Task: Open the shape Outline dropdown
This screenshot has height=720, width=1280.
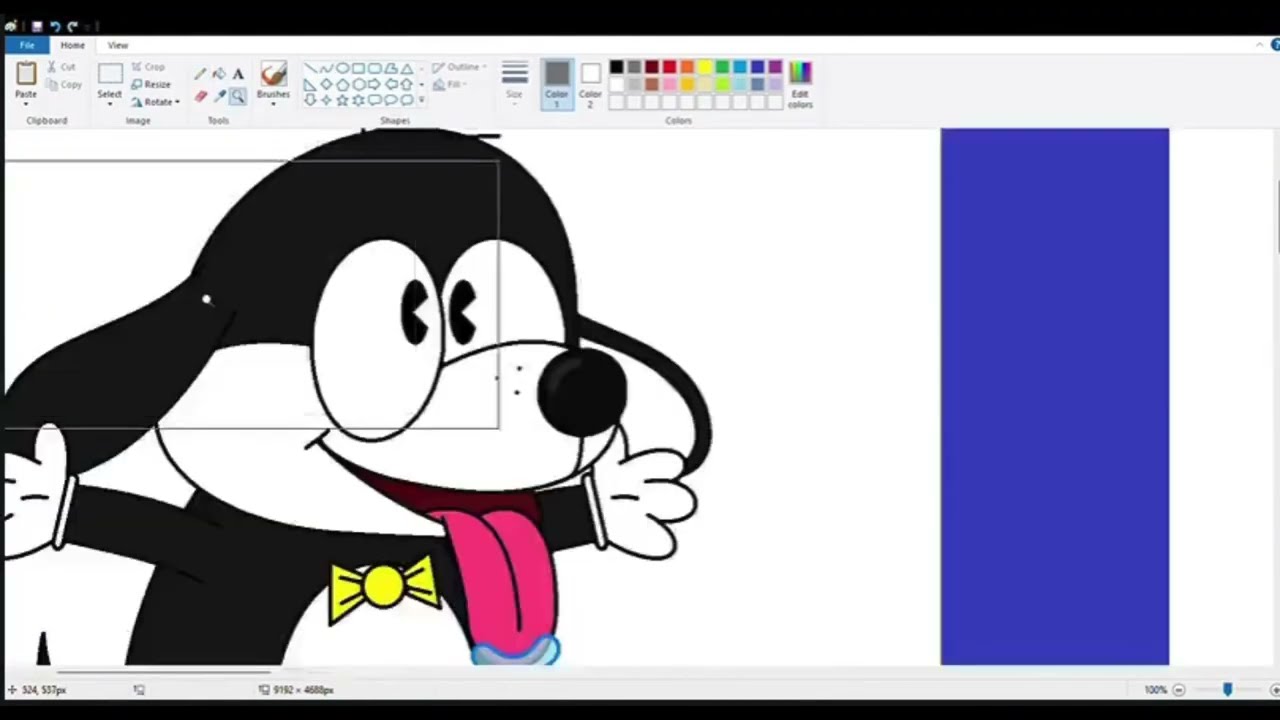Action: tap(459, 67)
